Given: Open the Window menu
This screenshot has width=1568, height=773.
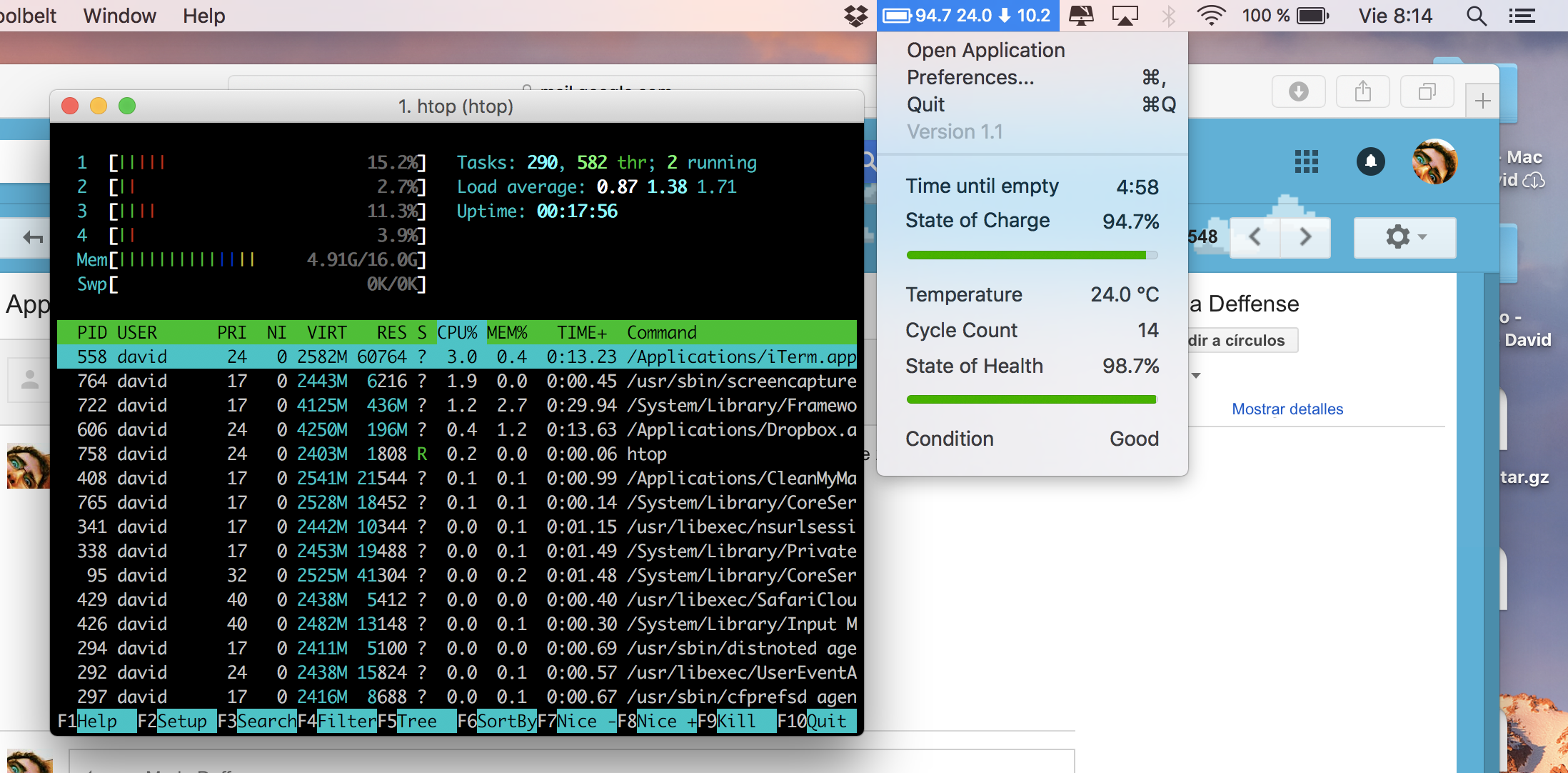Looking at the screenshot, I should (120, 16).
